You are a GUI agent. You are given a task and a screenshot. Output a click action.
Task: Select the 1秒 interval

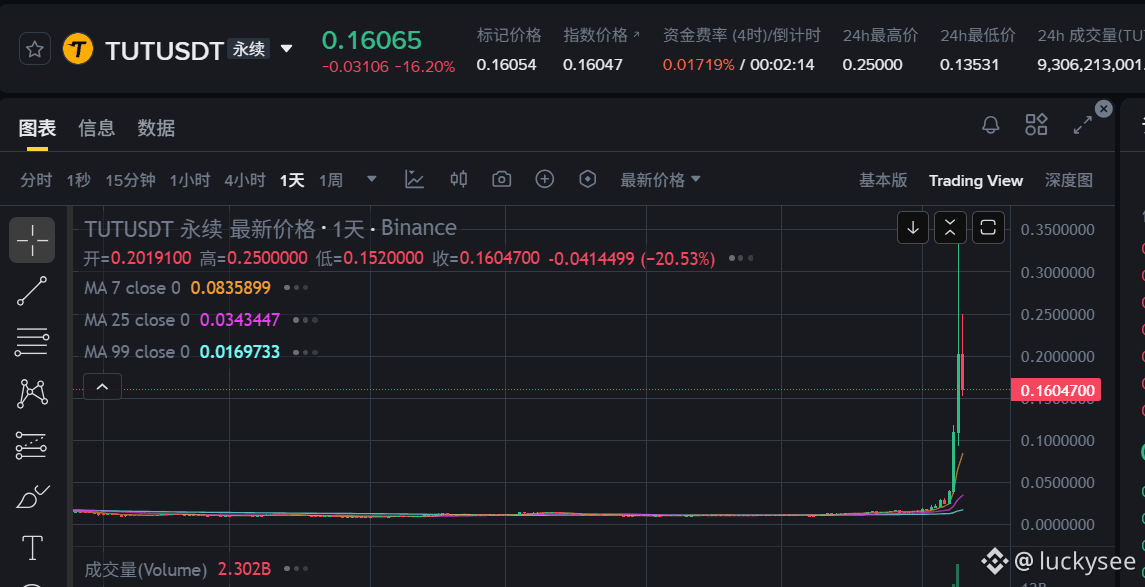pos(78,180)
